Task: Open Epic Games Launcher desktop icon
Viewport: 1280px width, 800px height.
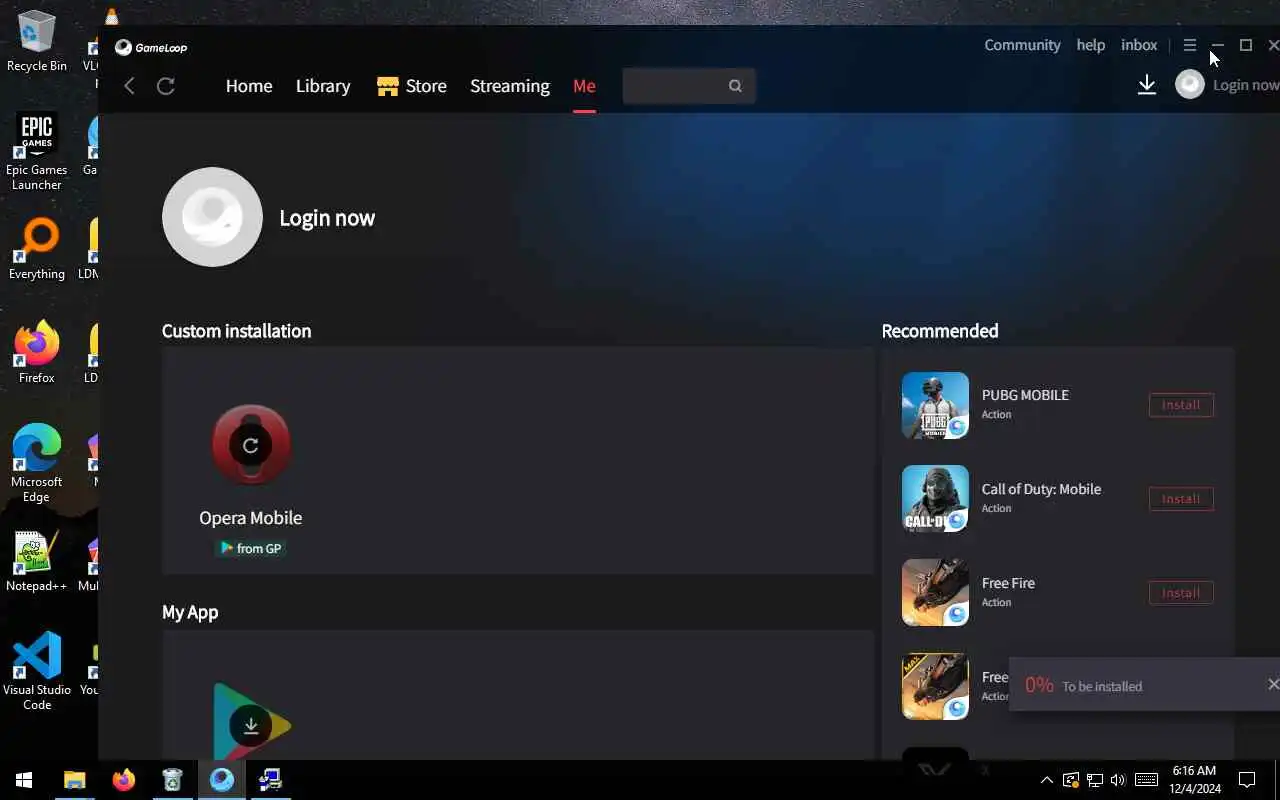Action: pos(37,152)
